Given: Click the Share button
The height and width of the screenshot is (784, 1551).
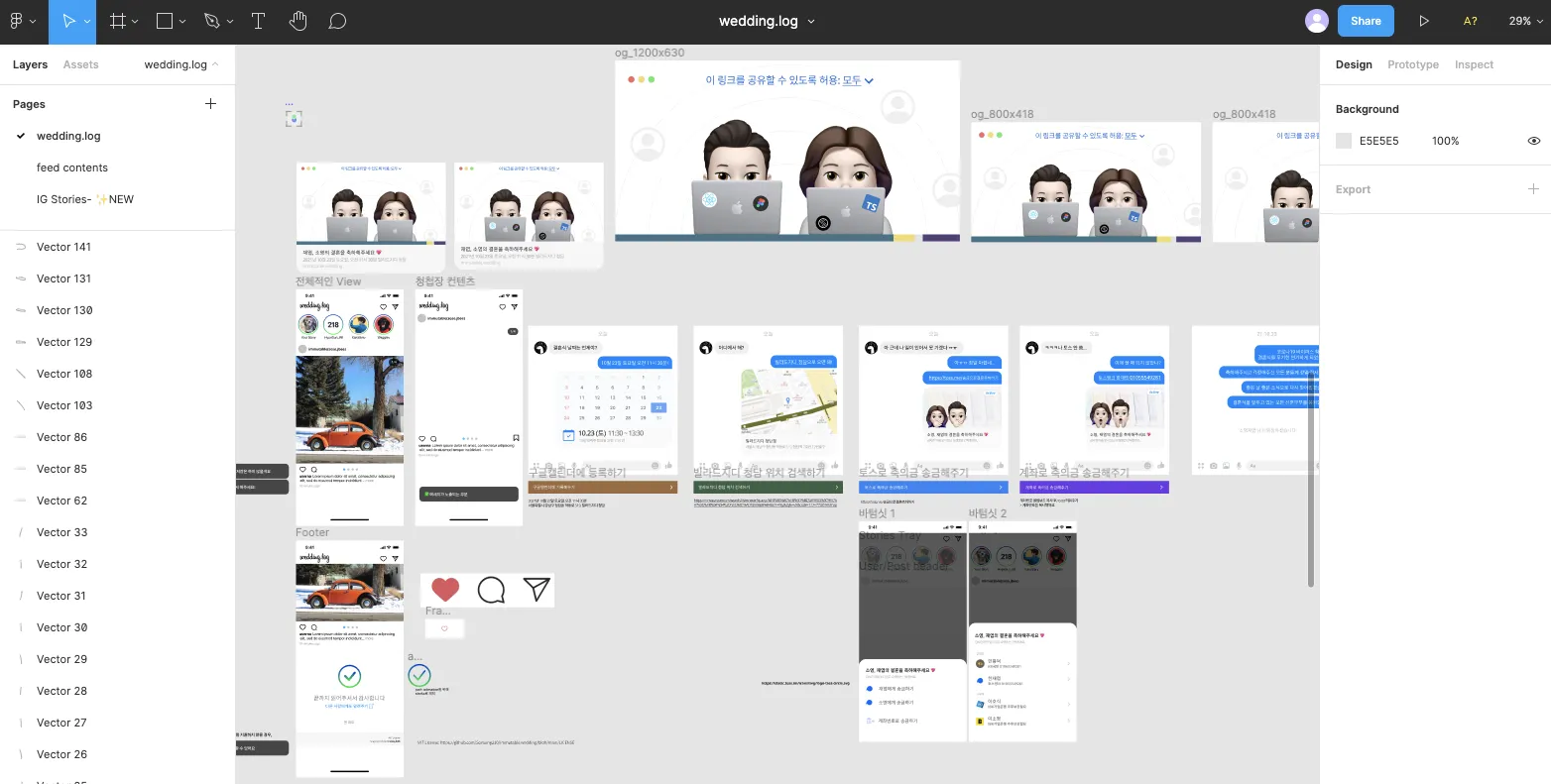Looking at the screenshot, I should (x=1366, y=21).
